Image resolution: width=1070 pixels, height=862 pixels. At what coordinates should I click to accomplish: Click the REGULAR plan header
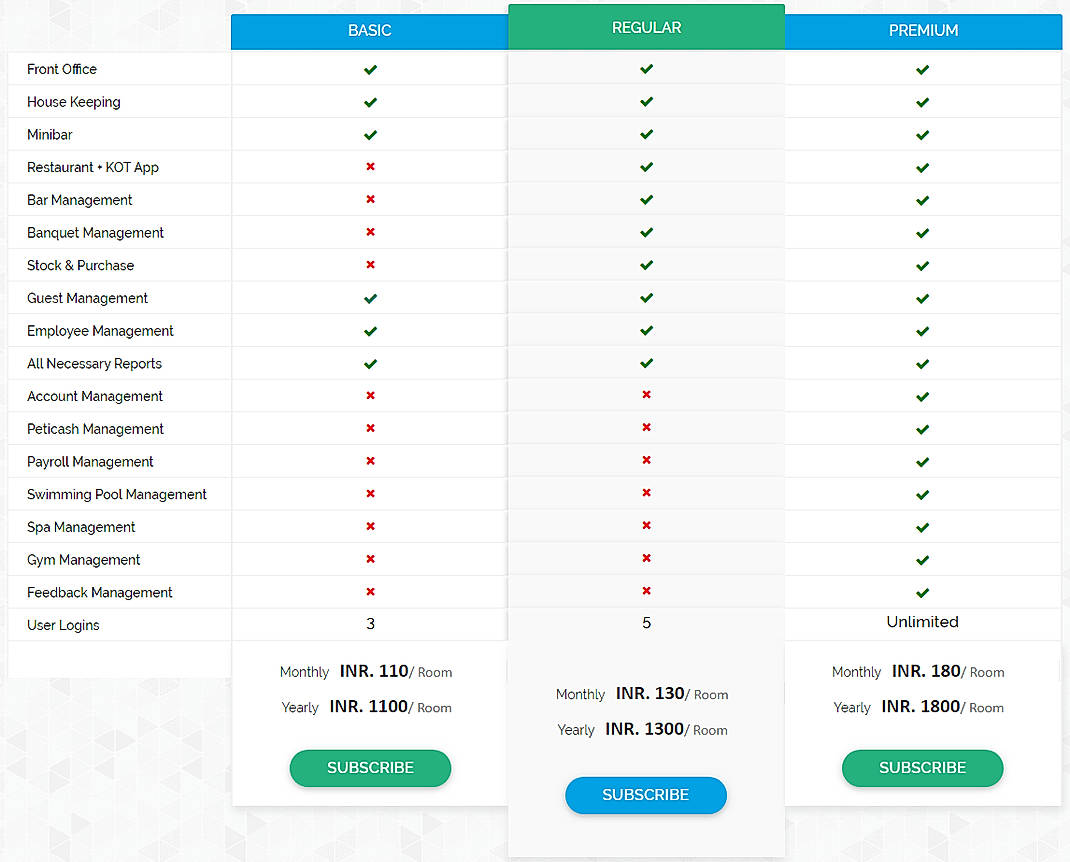[x=646, y=26]
